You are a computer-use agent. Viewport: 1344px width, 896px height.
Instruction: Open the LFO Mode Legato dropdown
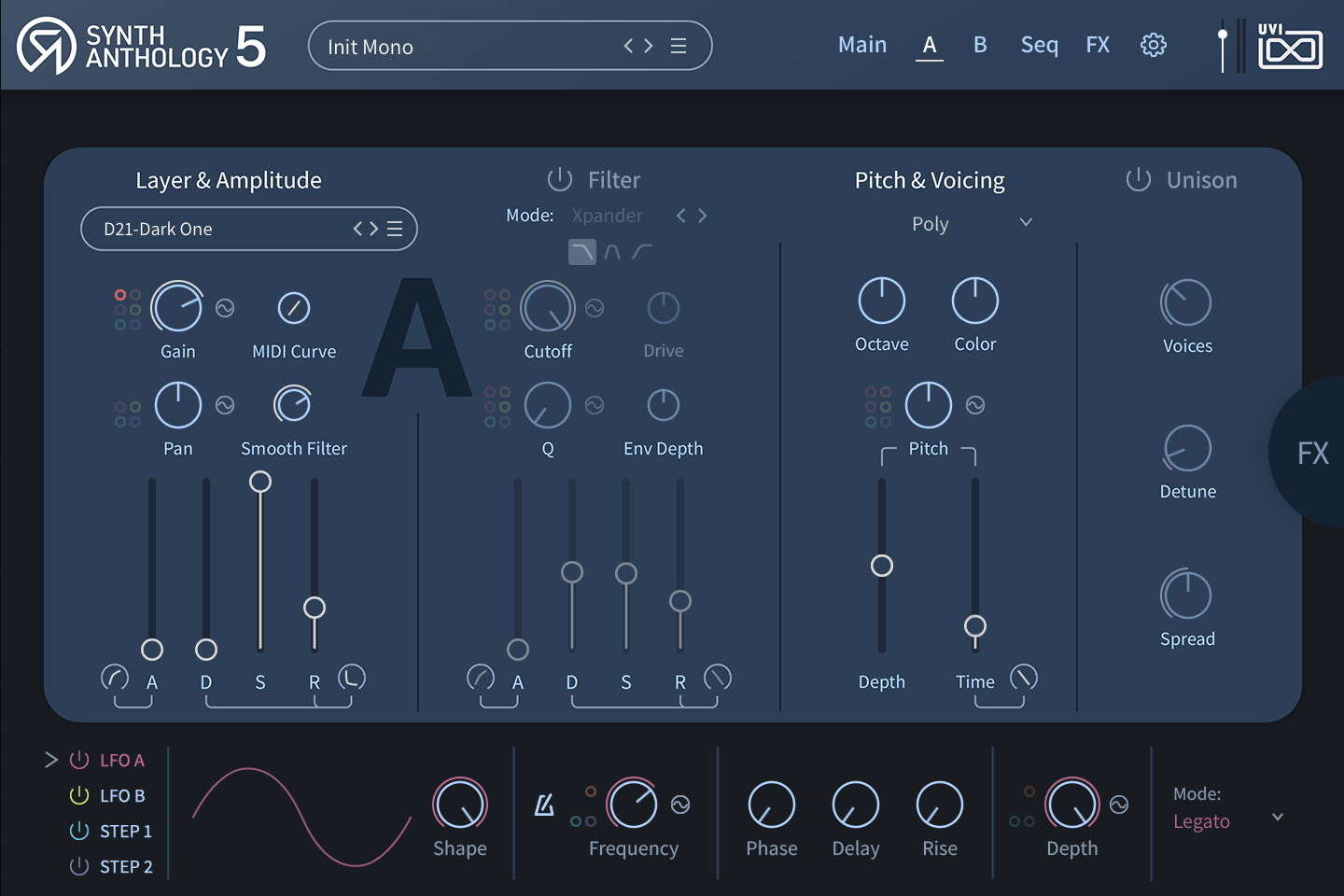pyautogui.click(x=1278, y=817)
